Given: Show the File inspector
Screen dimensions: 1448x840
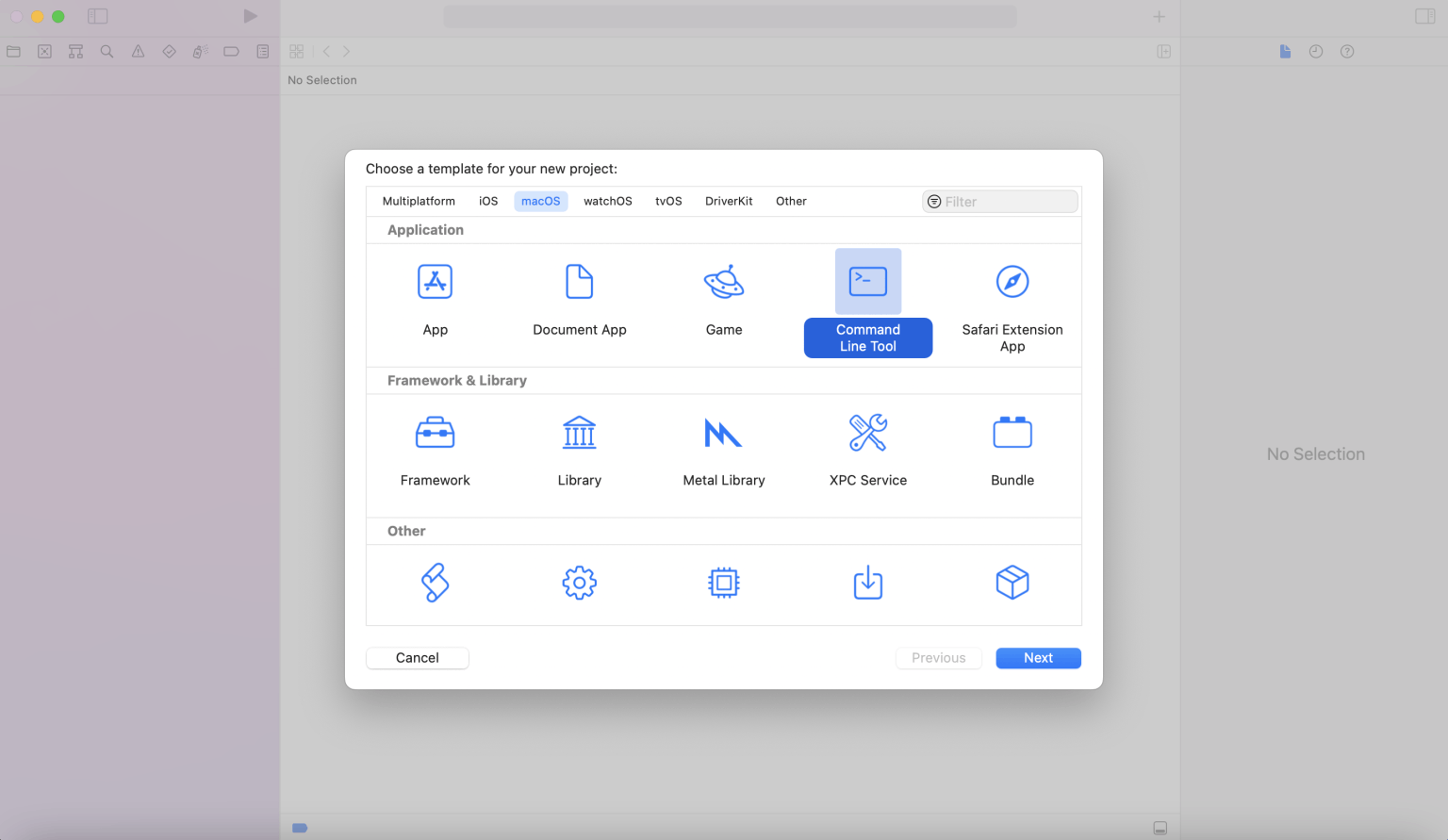Looking at the screenshot, I should click(1285, 52).
